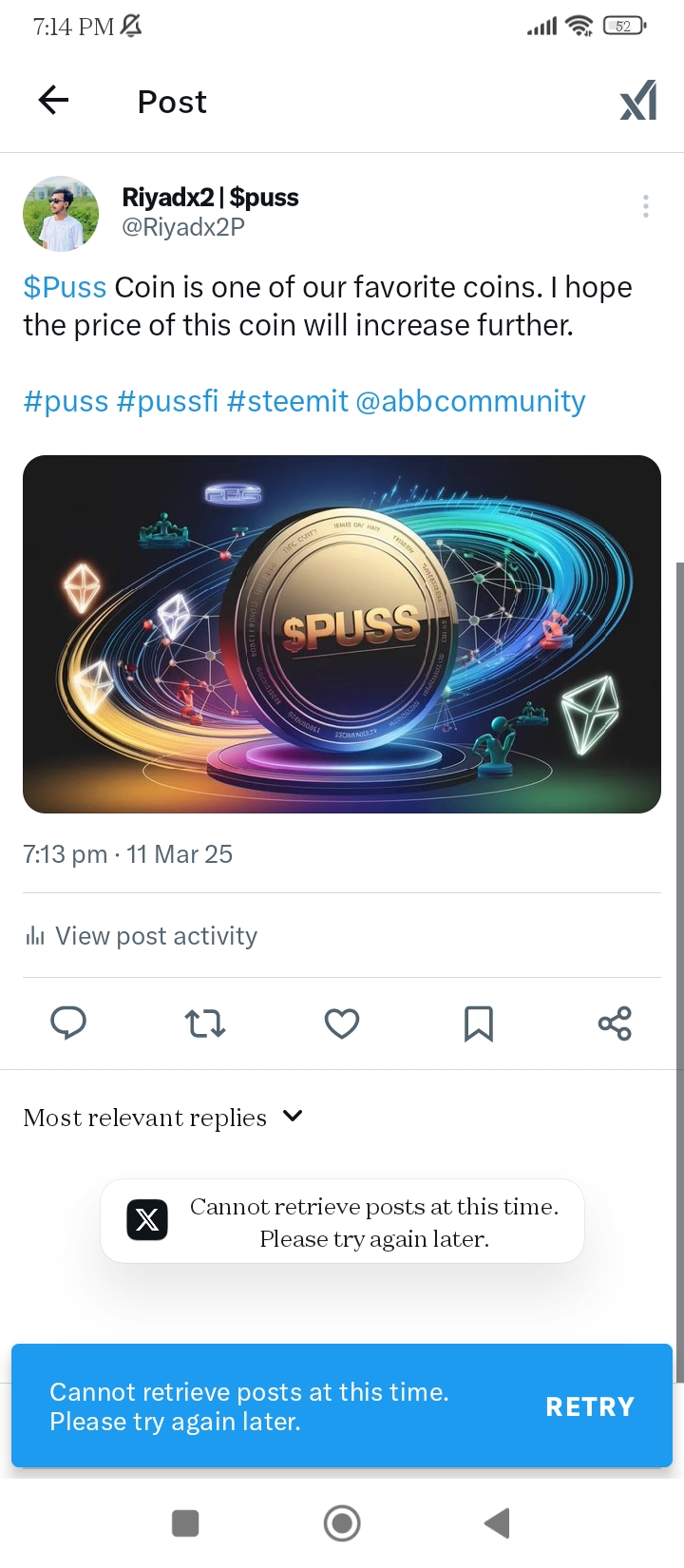Image resolution: width=684 pixels, height=1568 pixels.
Task: Open the Grok xI icon
Action: tap(638, 101)
